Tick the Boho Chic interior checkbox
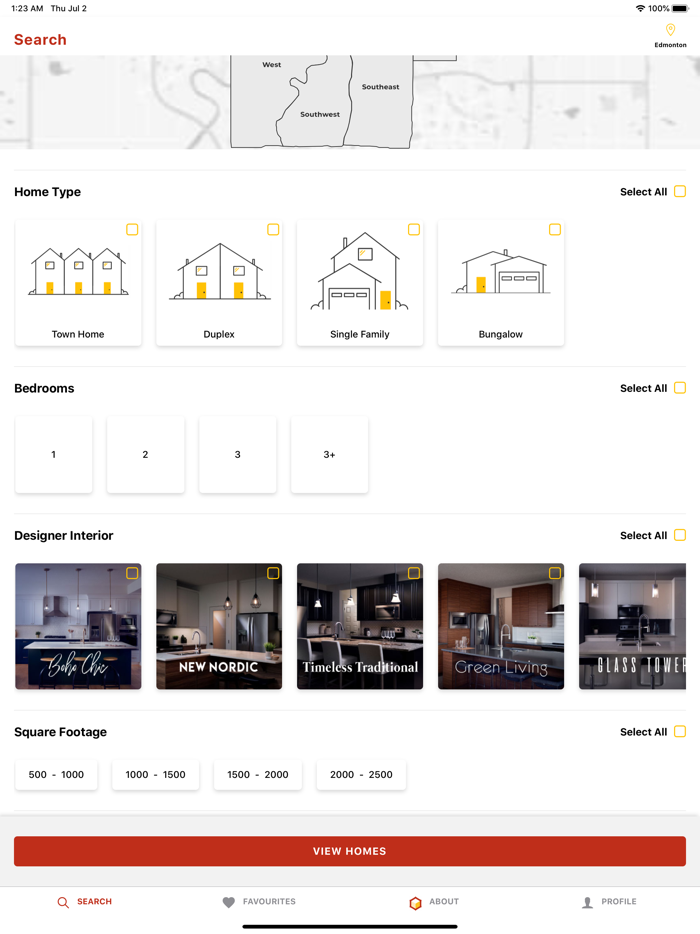Screen dimensions: 700x934 pyautogui.click(x=132, y=573)
